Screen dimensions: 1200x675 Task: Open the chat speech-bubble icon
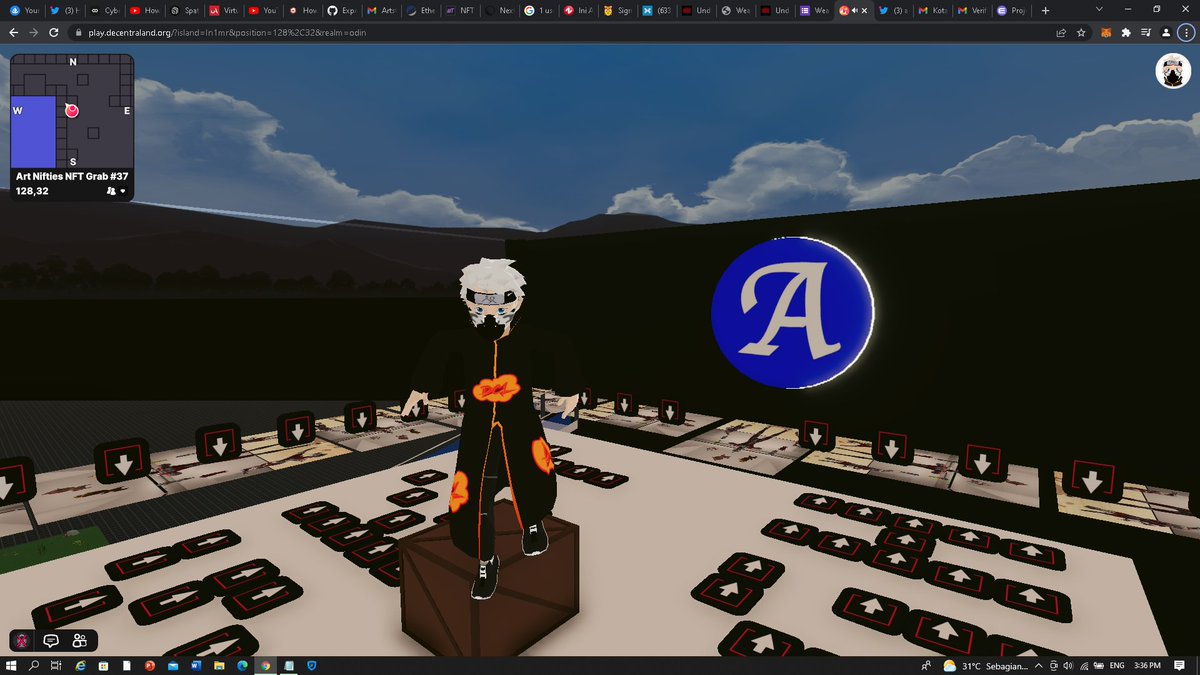[50, 640]
